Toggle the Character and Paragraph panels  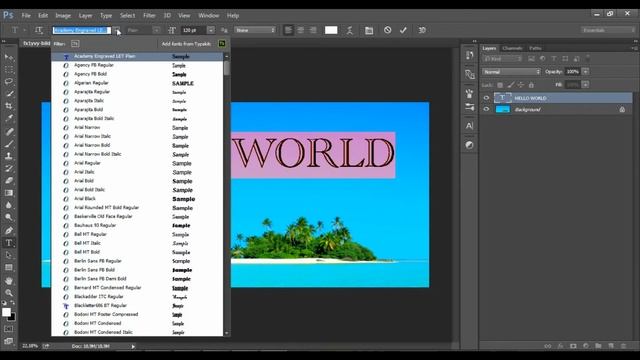pos(369,30)
